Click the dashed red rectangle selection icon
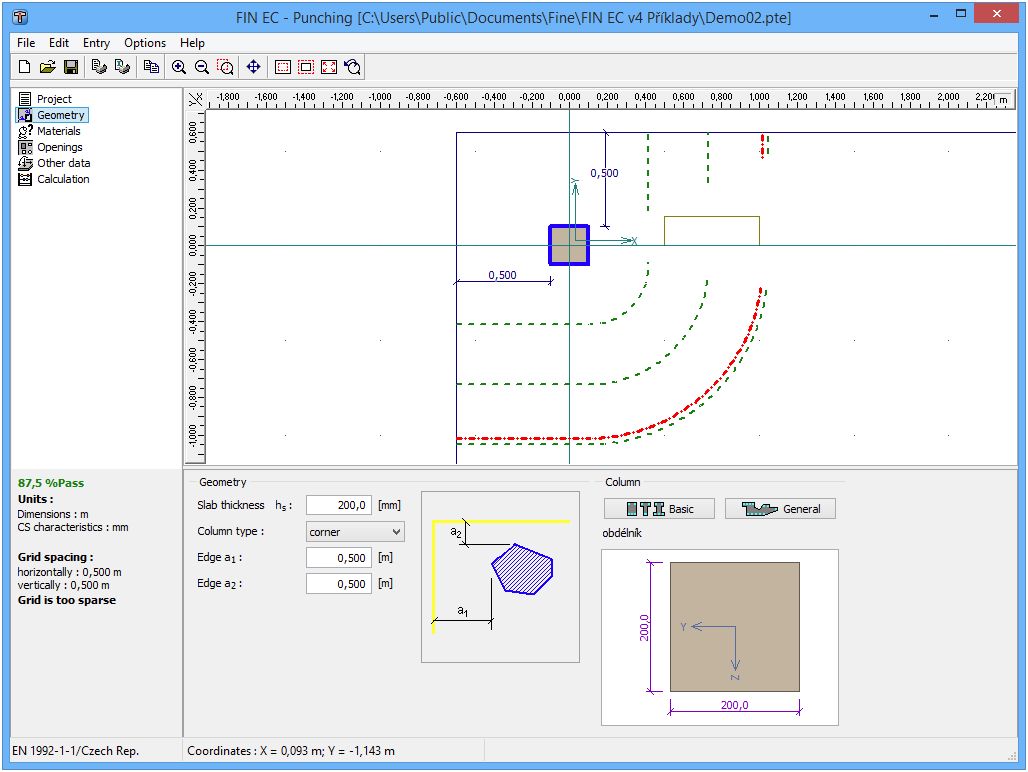The image size is (1028, 772). 283,67
